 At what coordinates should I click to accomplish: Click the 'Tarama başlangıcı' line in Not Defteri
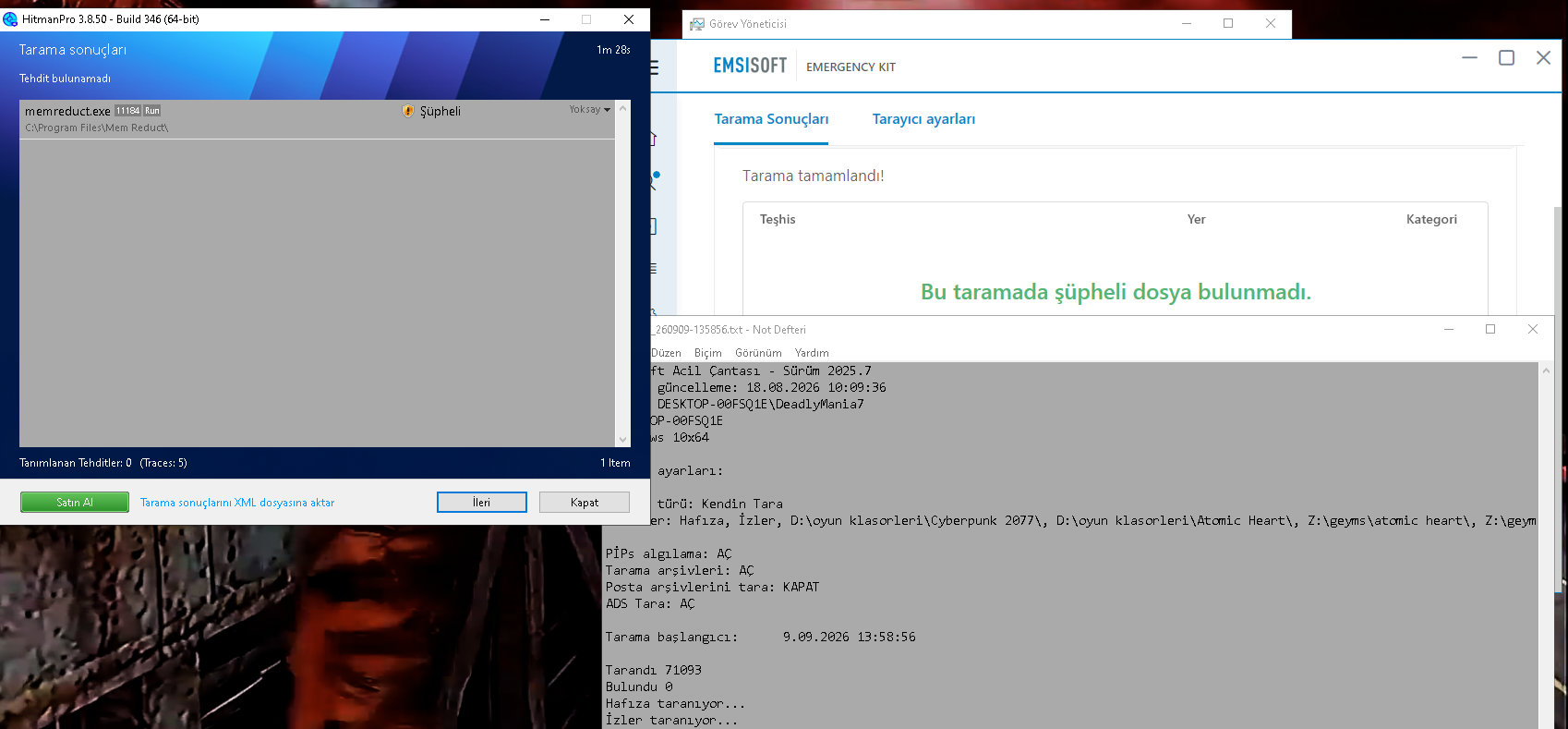761,637
